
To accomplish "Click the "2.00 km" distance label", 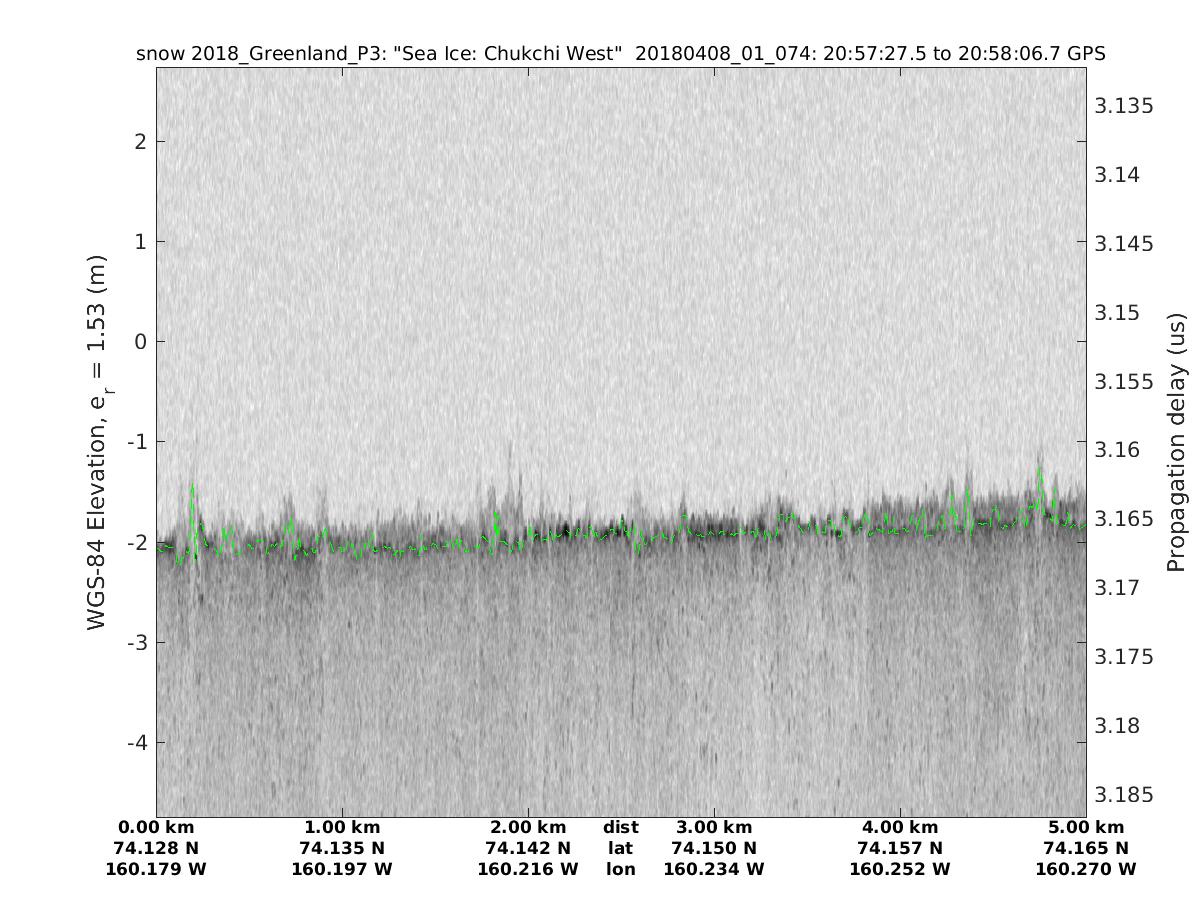I will pos(528,828).
